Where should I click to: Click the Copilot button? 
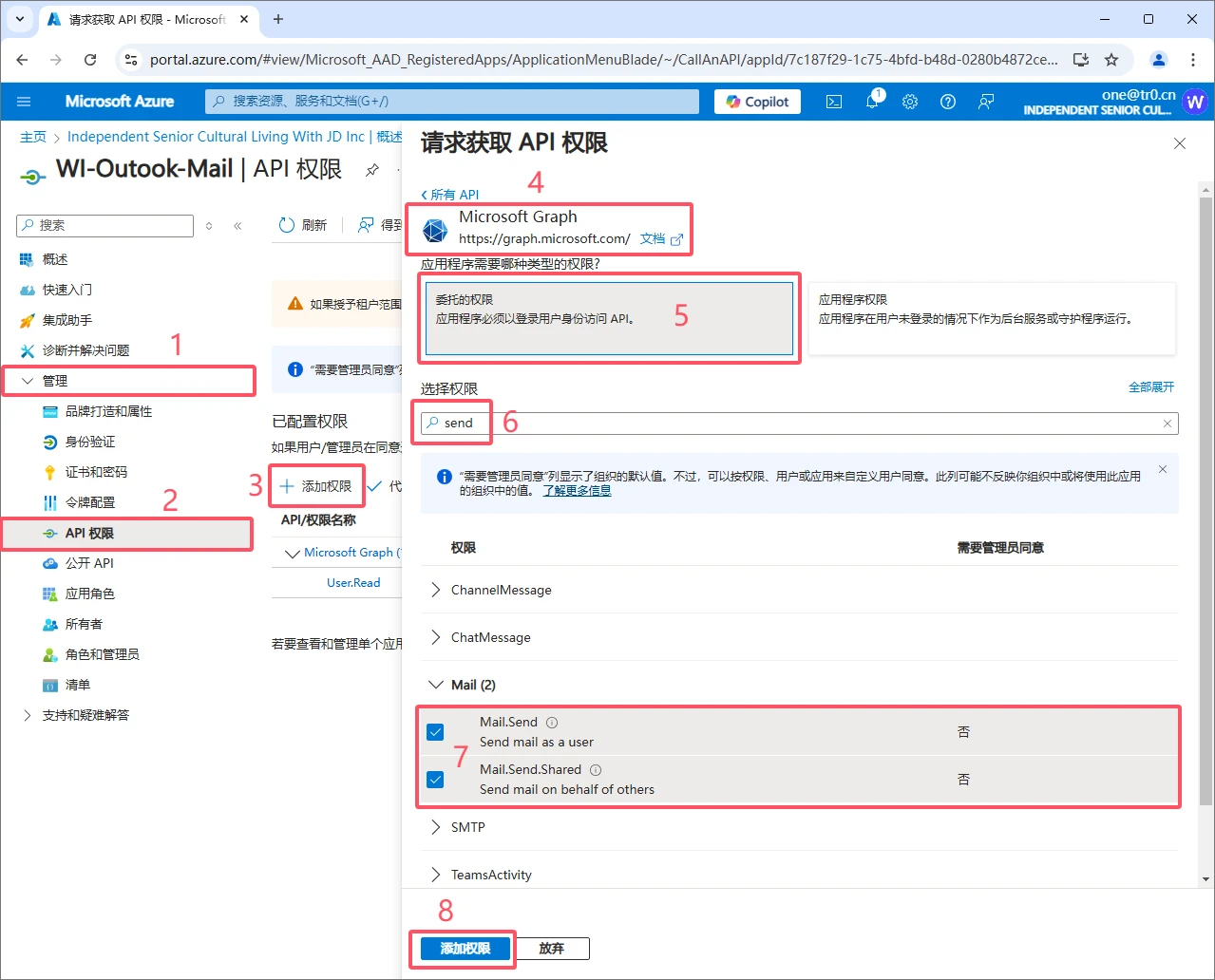[757, 102]
